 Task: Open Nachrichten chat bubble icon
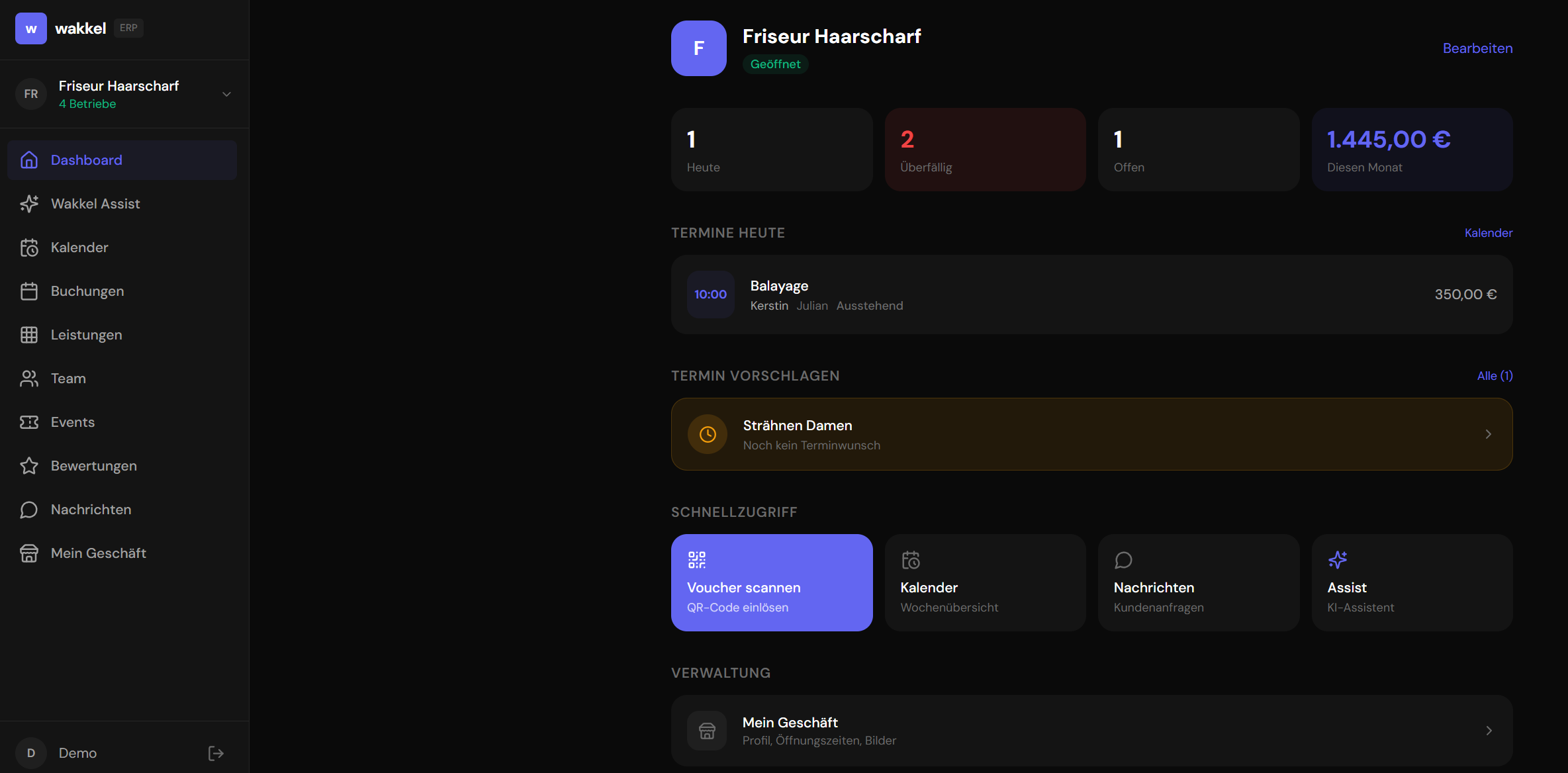click(x=30, y=509)
